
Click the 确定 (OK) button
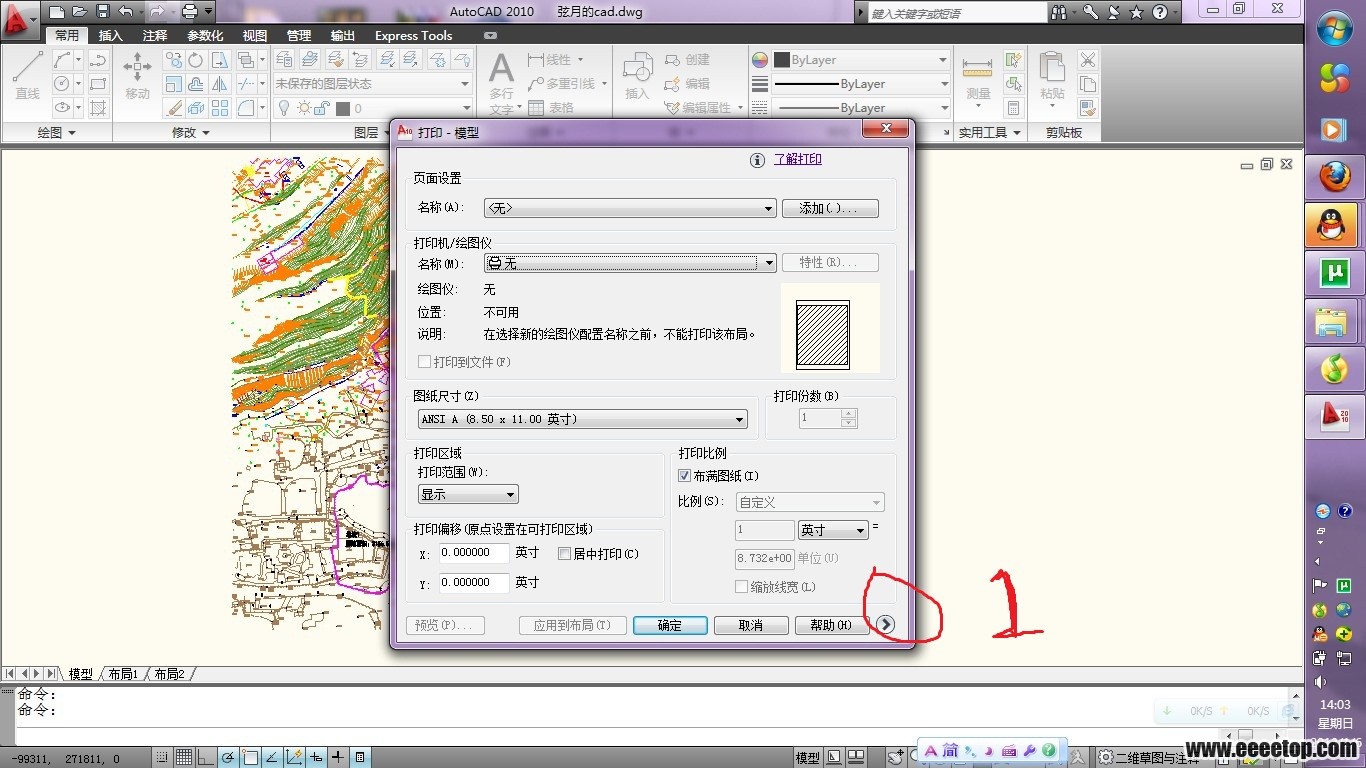tap(670, 625)
